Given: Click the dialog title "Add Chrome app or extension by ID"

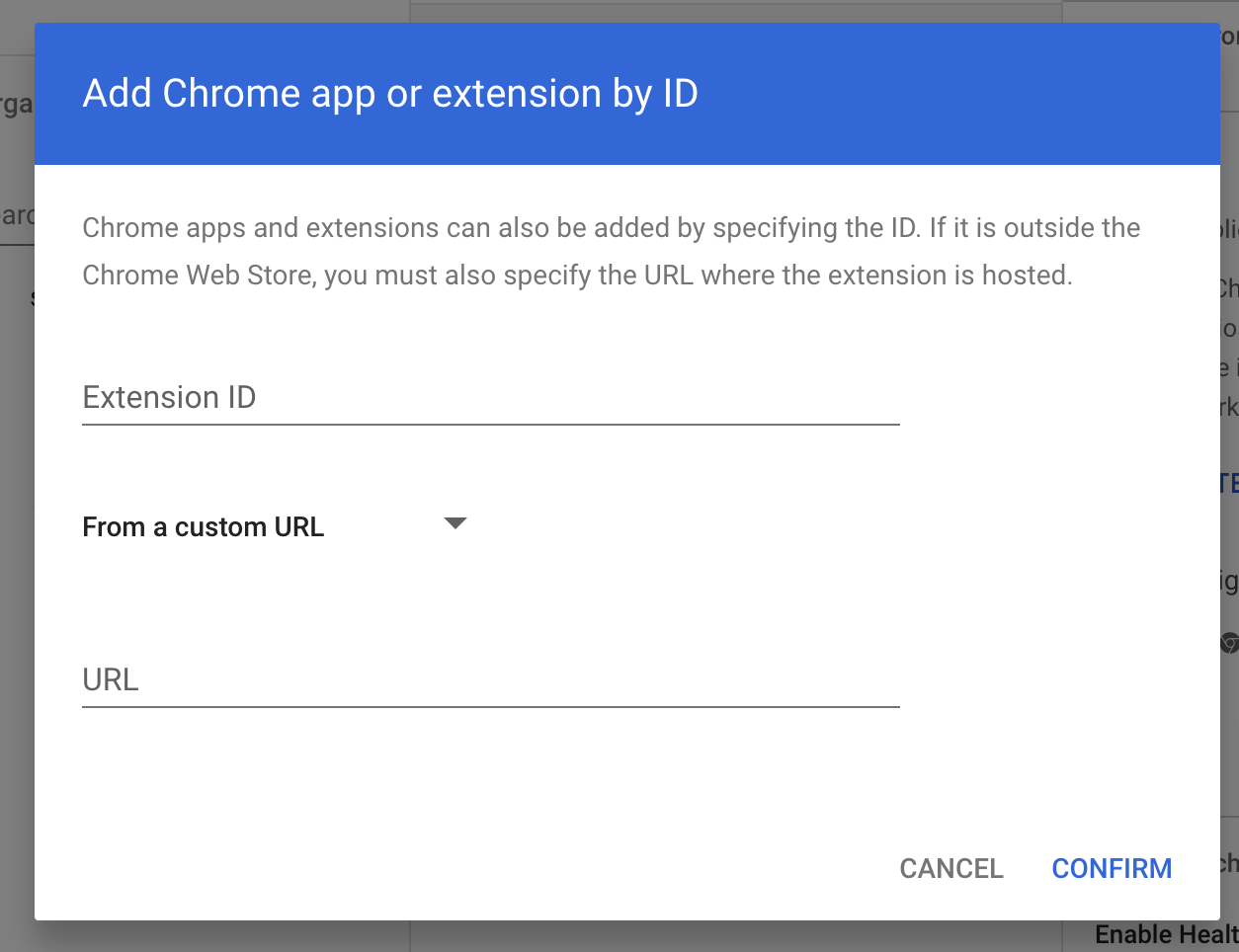Looking at the screenshot, I should point(390,94).
